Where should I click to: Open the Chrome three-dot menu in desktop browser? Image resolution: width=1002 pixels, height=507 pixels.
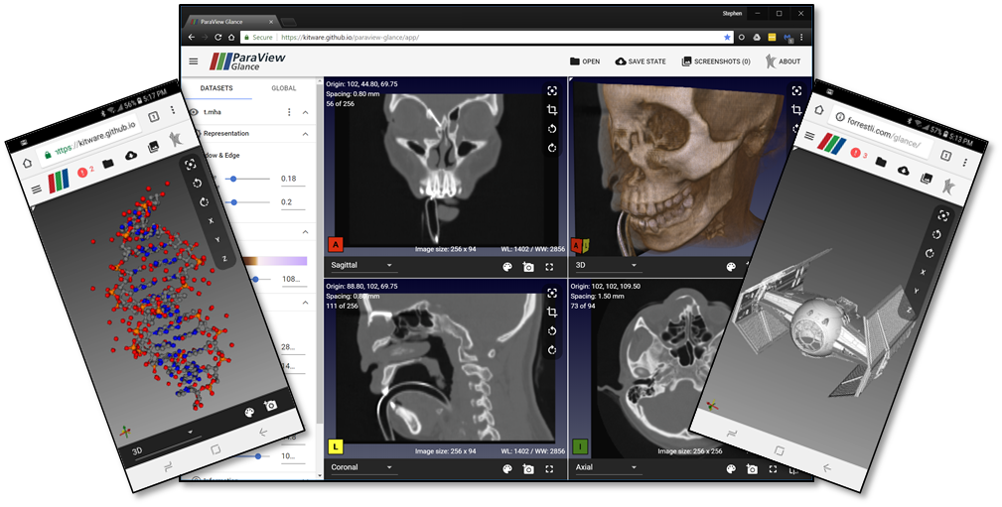(801, 37)
